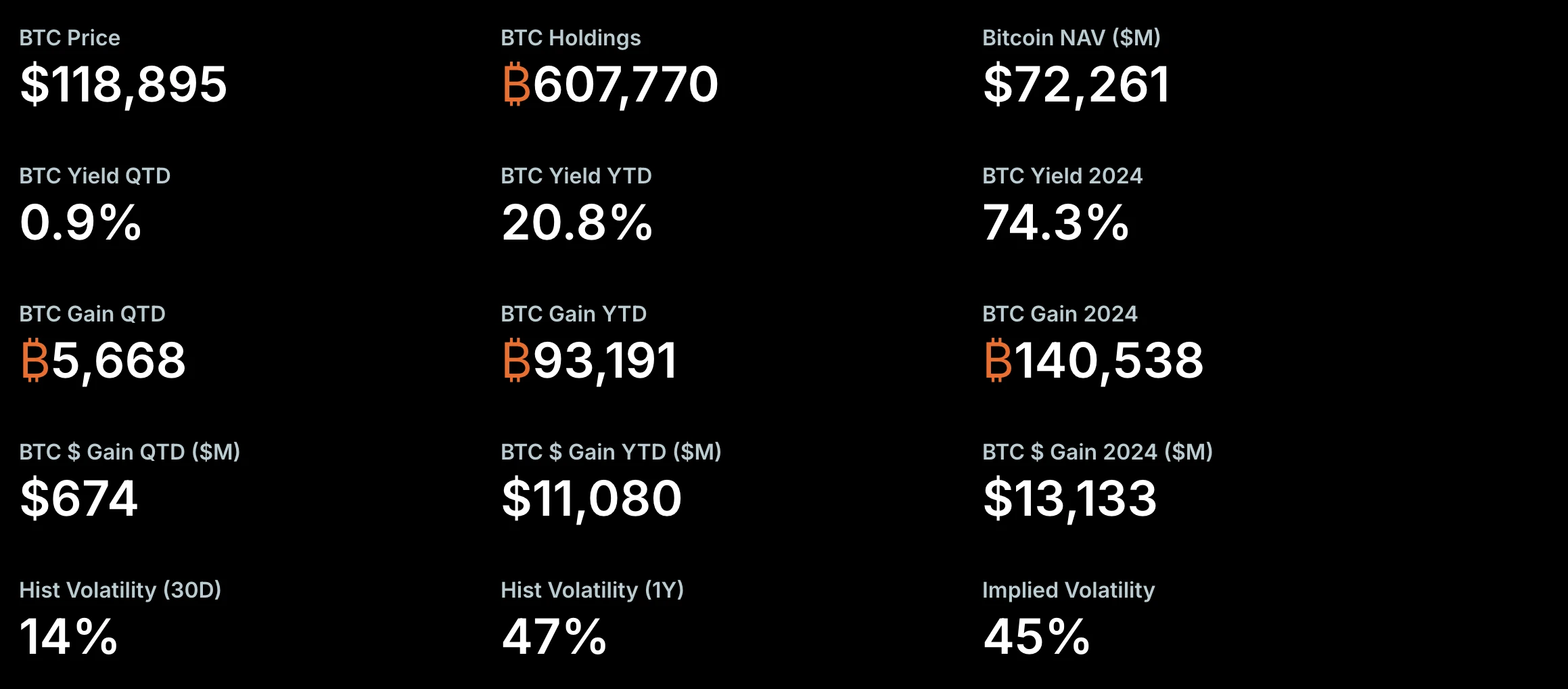Click the Bitcoin symbol beside 607,770 holdings
The height and width of the screenshot is (689, 1568).
pyautogui.click(x=516, y=85)
